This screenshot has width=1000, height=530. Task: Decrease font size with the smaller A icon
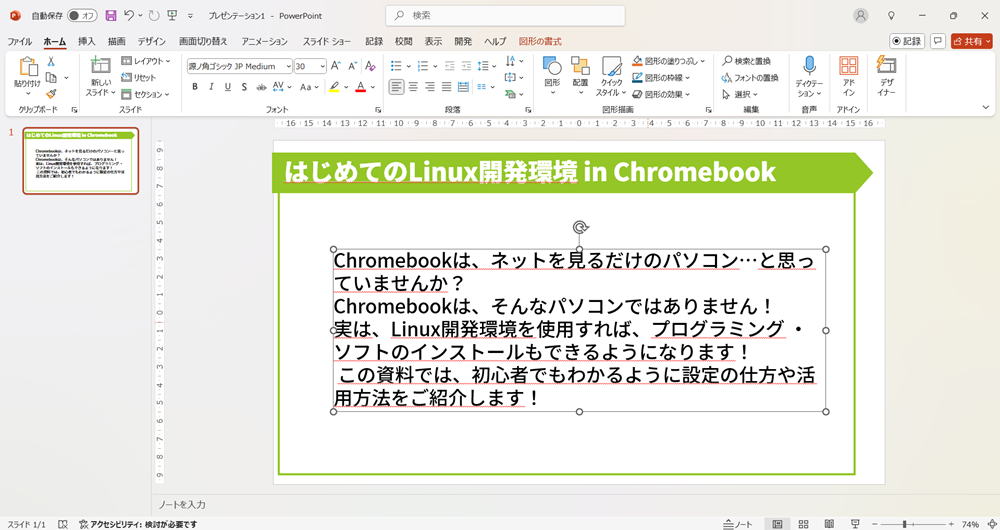pyautogui.click(x=353, y=66)
